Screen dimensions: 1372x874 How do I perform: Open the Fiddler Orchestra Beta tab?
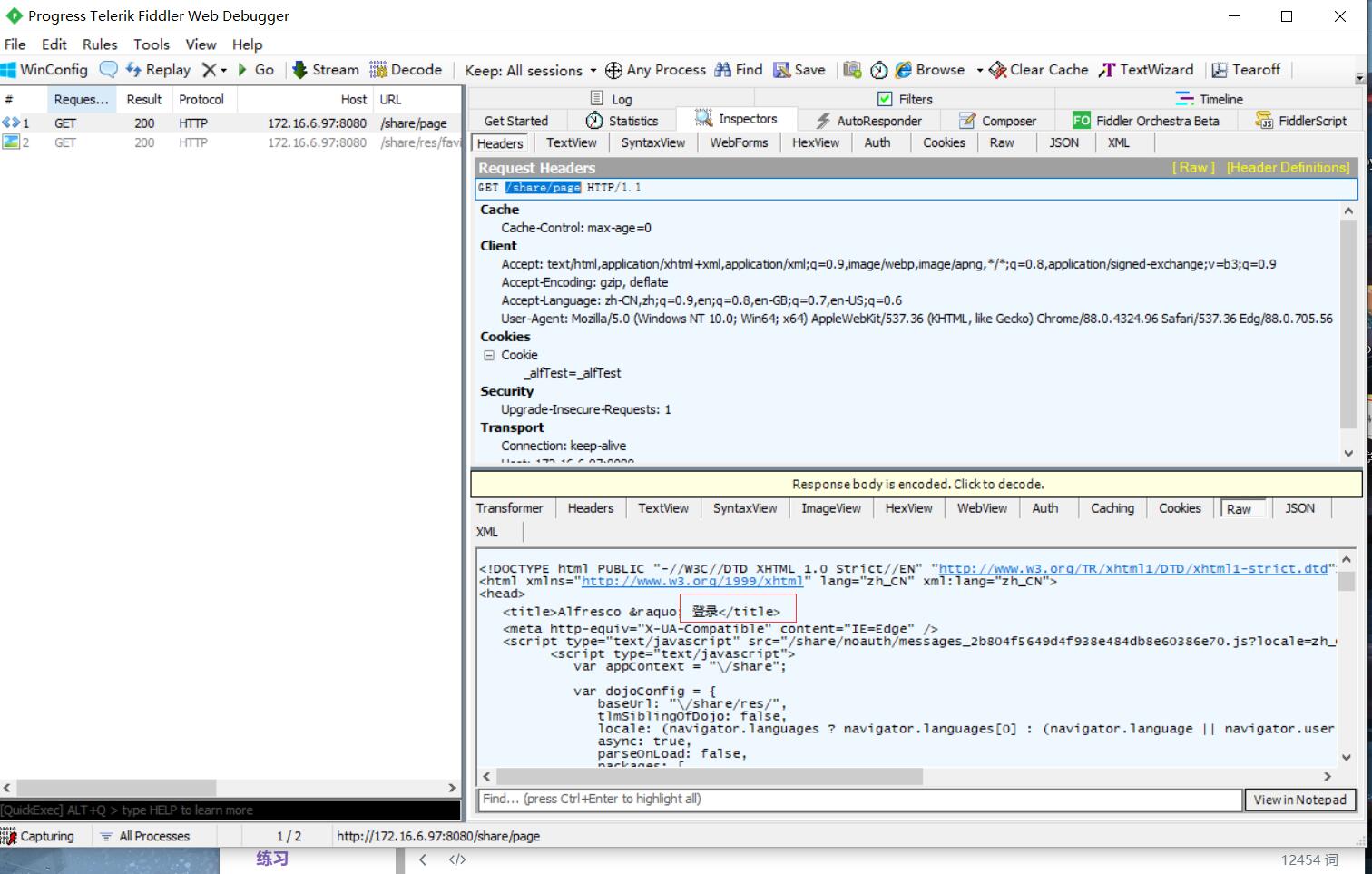coord(1146,121)
